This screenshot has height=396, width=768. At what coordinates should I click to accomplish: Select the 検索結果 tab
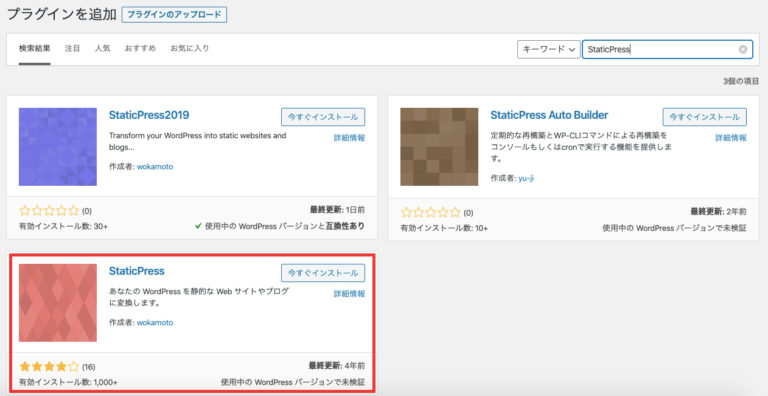pos(35,49)
